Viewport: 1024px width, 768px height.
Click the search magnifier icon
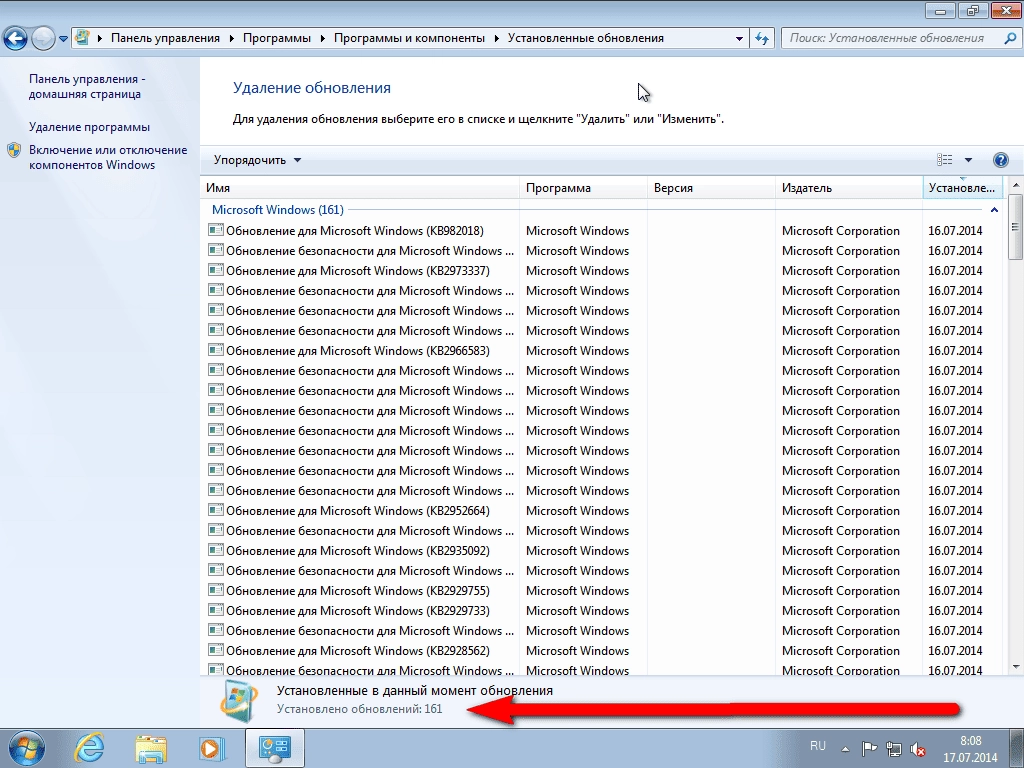point(1010,38)
